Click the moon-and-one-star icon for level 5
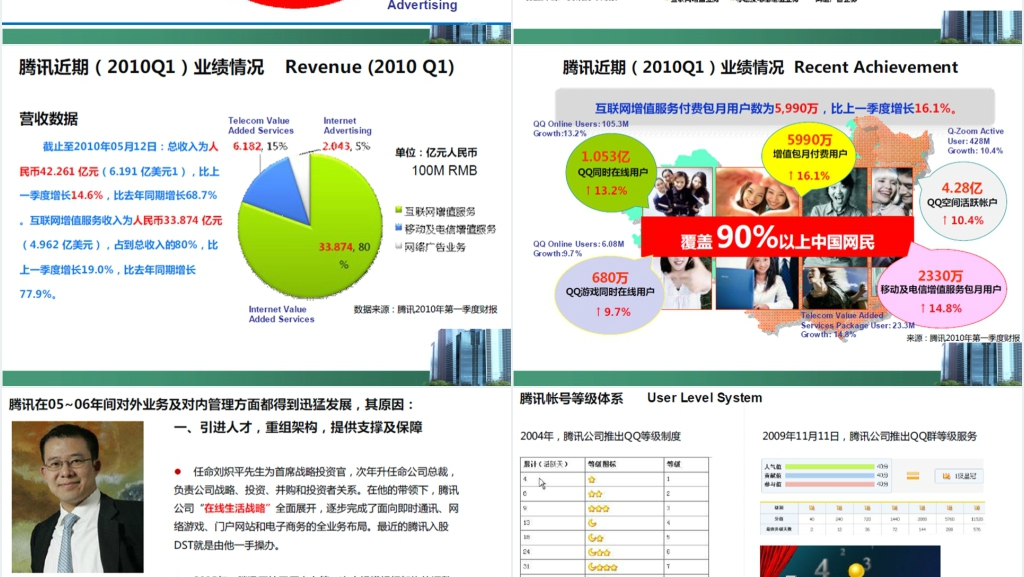 point(596,538)
